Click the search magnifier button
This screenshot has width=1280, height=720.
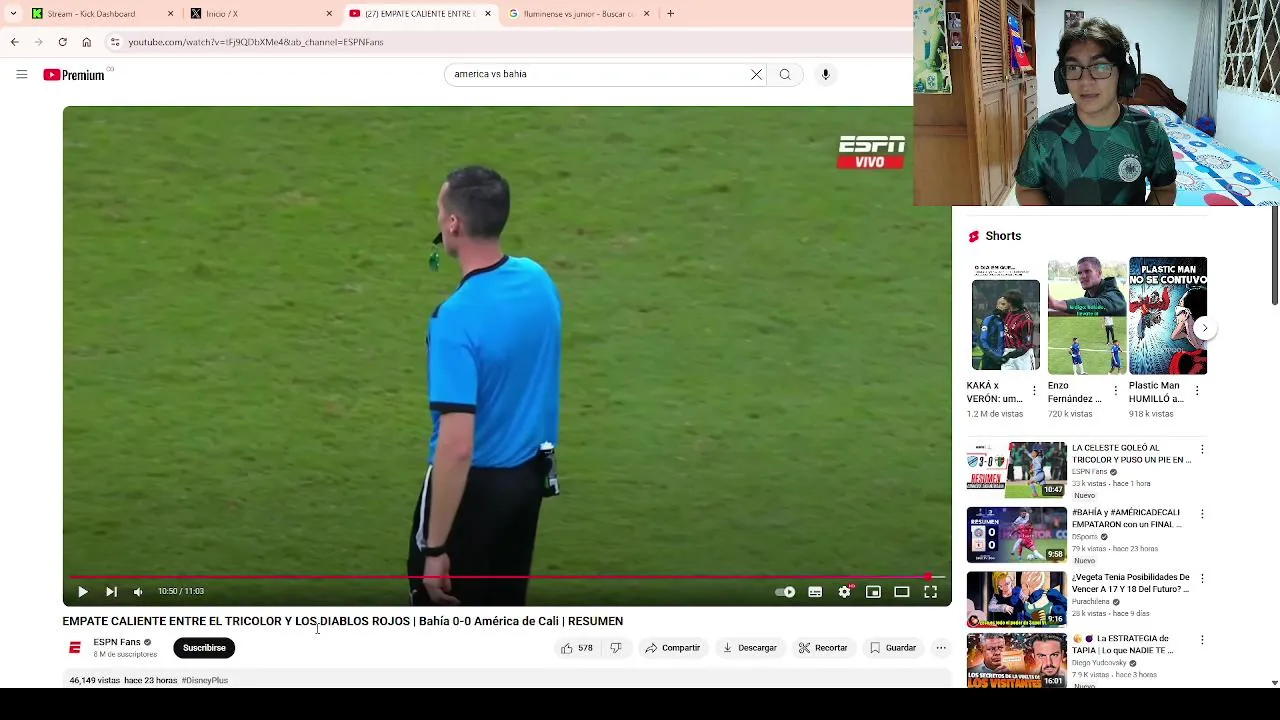point(785,74)
